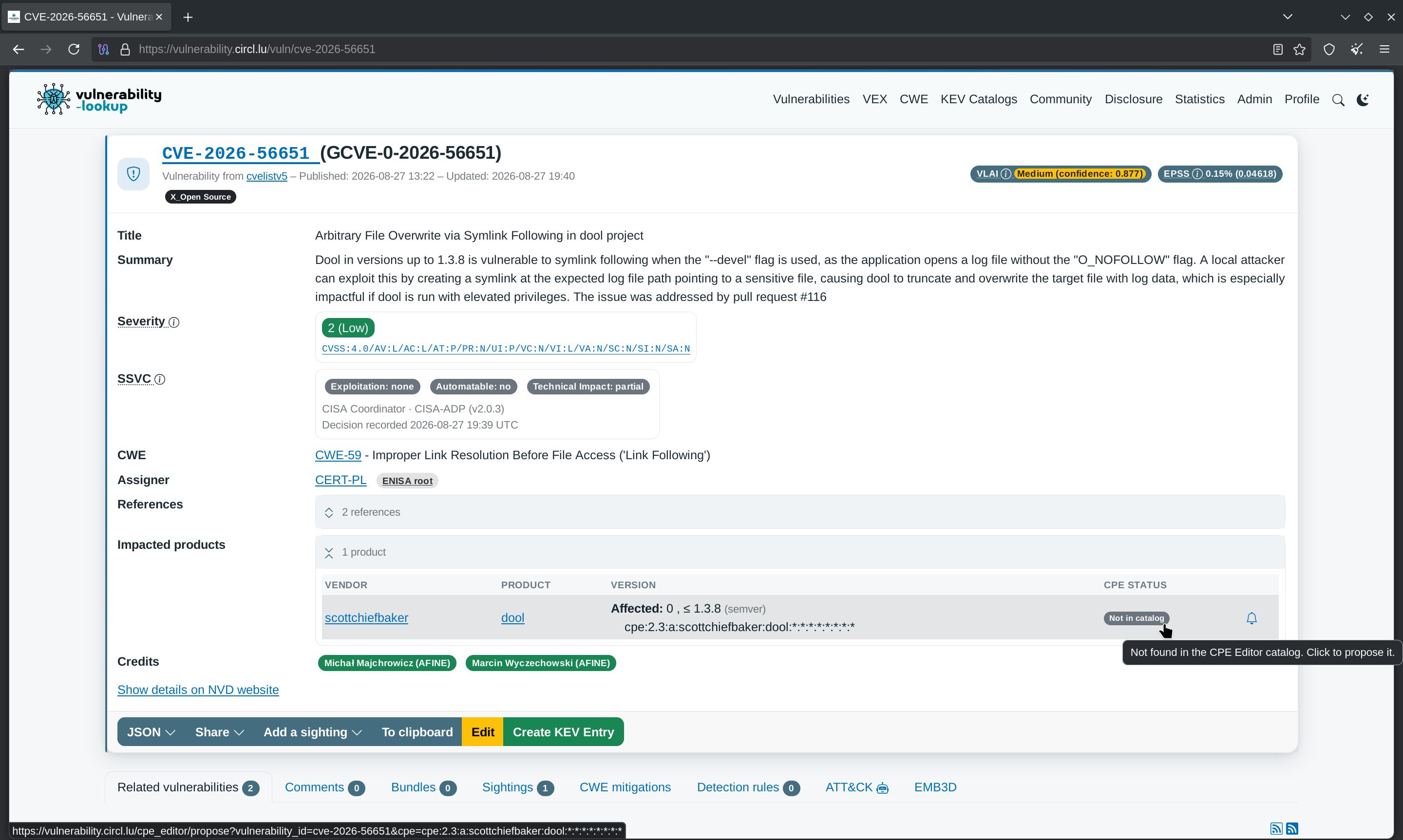1403x840 pixels.
Task: Bookmark this page with star icon
Action: coord(1299,49)
